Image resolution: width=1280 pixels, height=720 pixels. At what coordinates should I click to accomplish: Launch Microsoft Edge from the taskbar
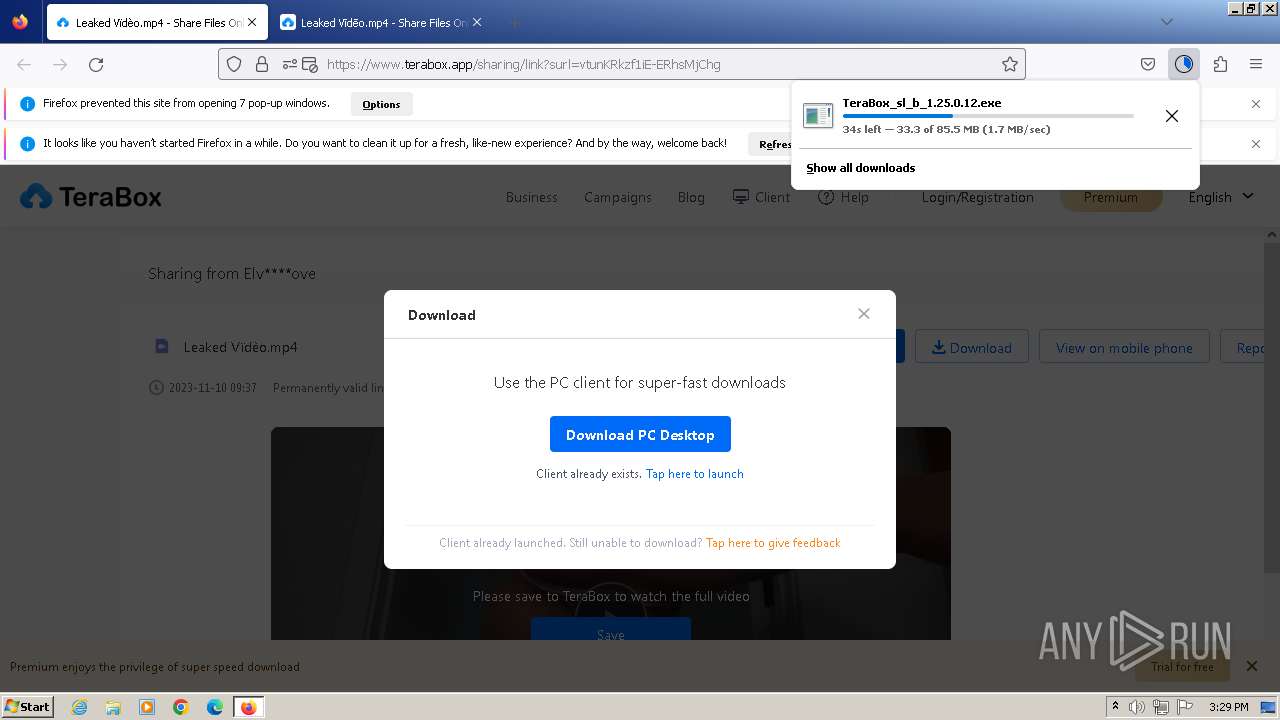(x=215, y=707)
